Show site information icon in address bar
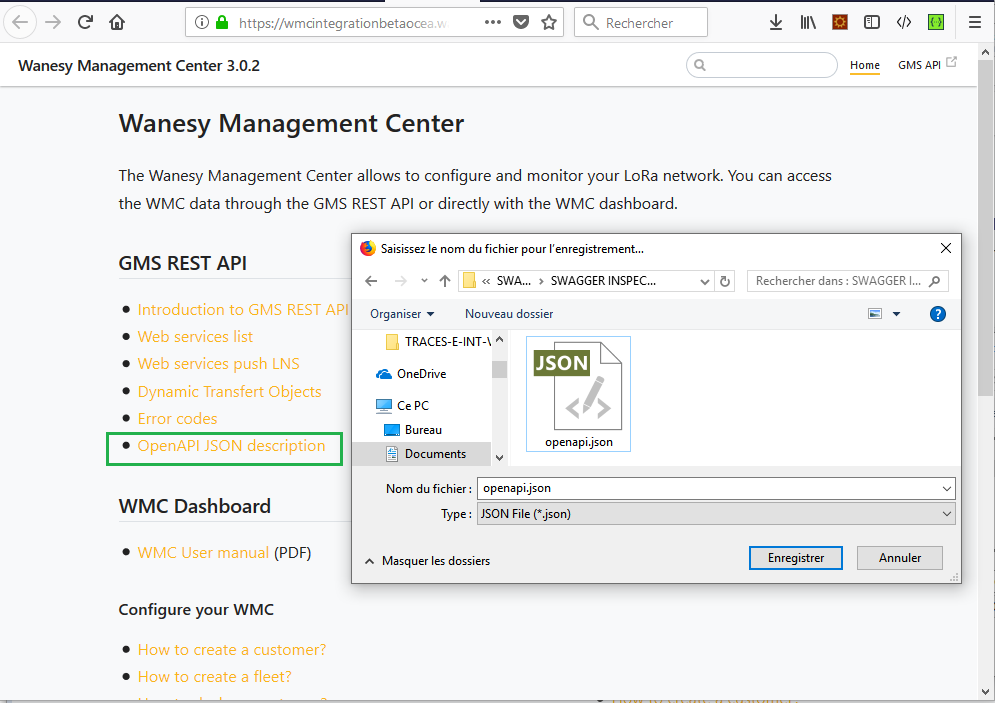995x703 pixels. [202, 22]
